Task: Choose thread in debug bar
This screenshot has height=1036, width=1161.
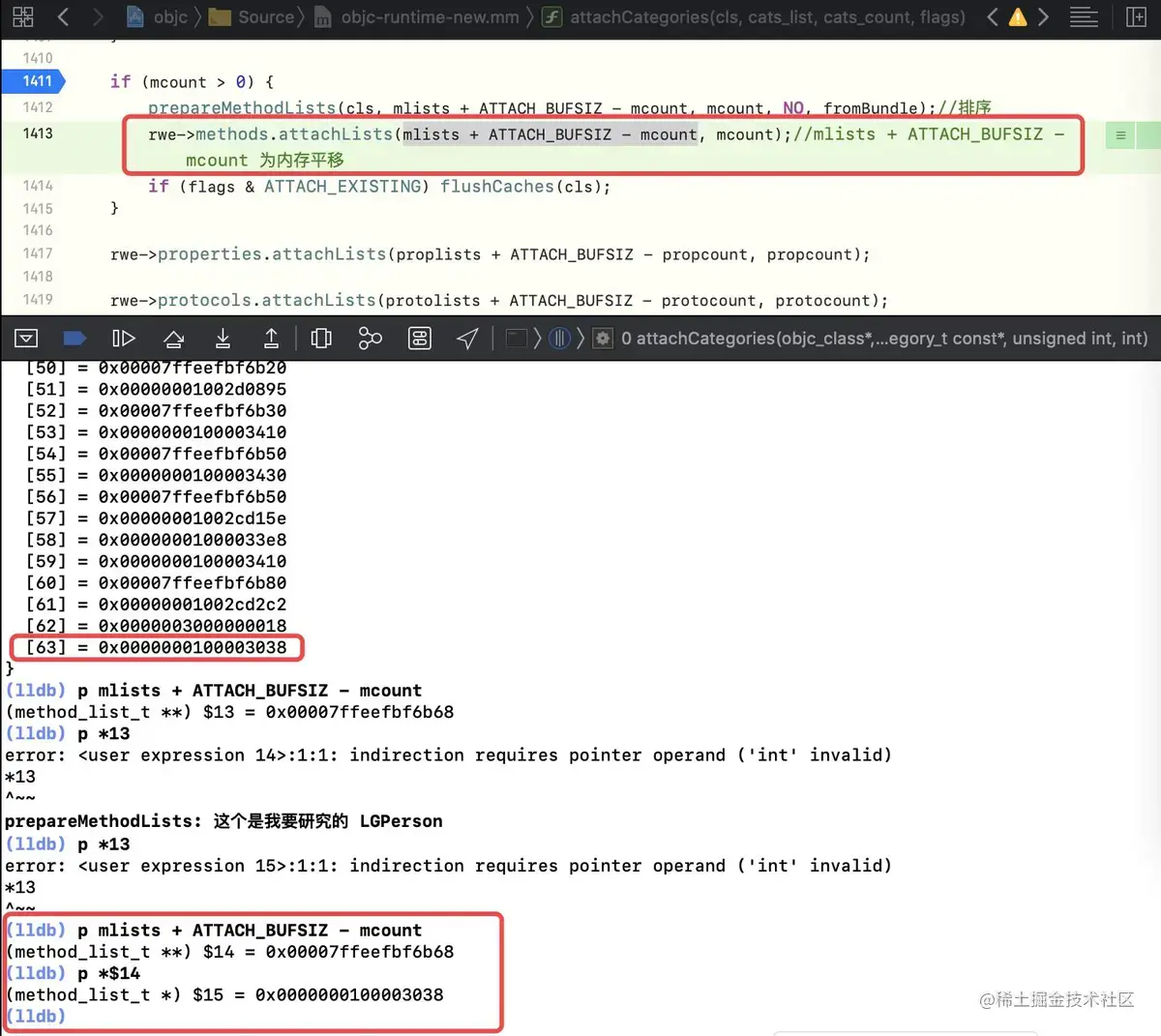Action: pyautogui.click(x=559, y=339)
